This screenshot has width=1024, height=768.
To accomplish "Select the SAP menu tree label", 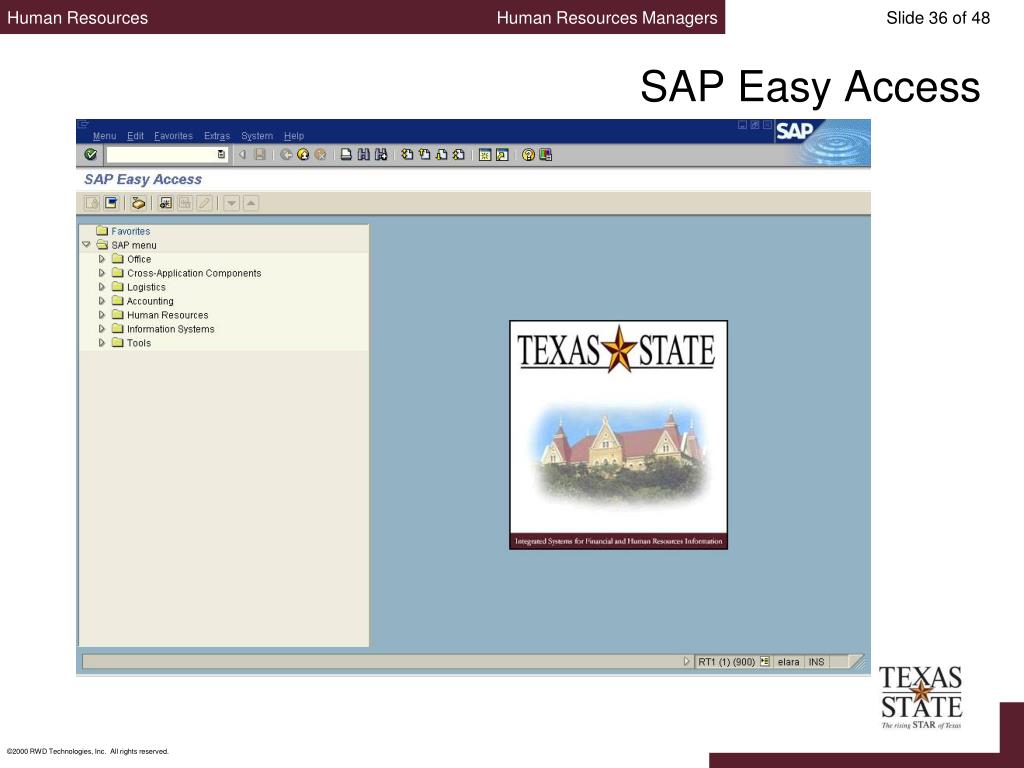I will pos(134,245).
